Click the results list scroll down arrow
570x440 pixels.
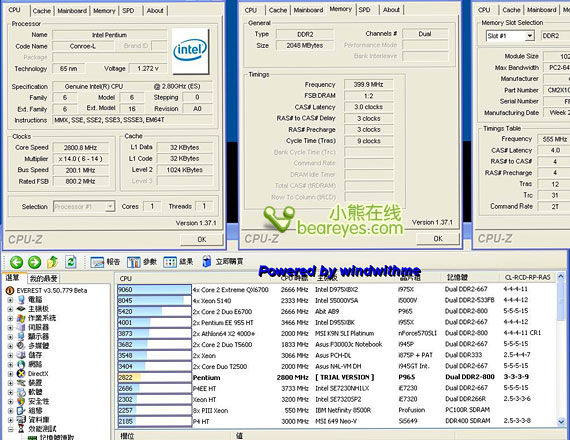[x=561, y=422]
